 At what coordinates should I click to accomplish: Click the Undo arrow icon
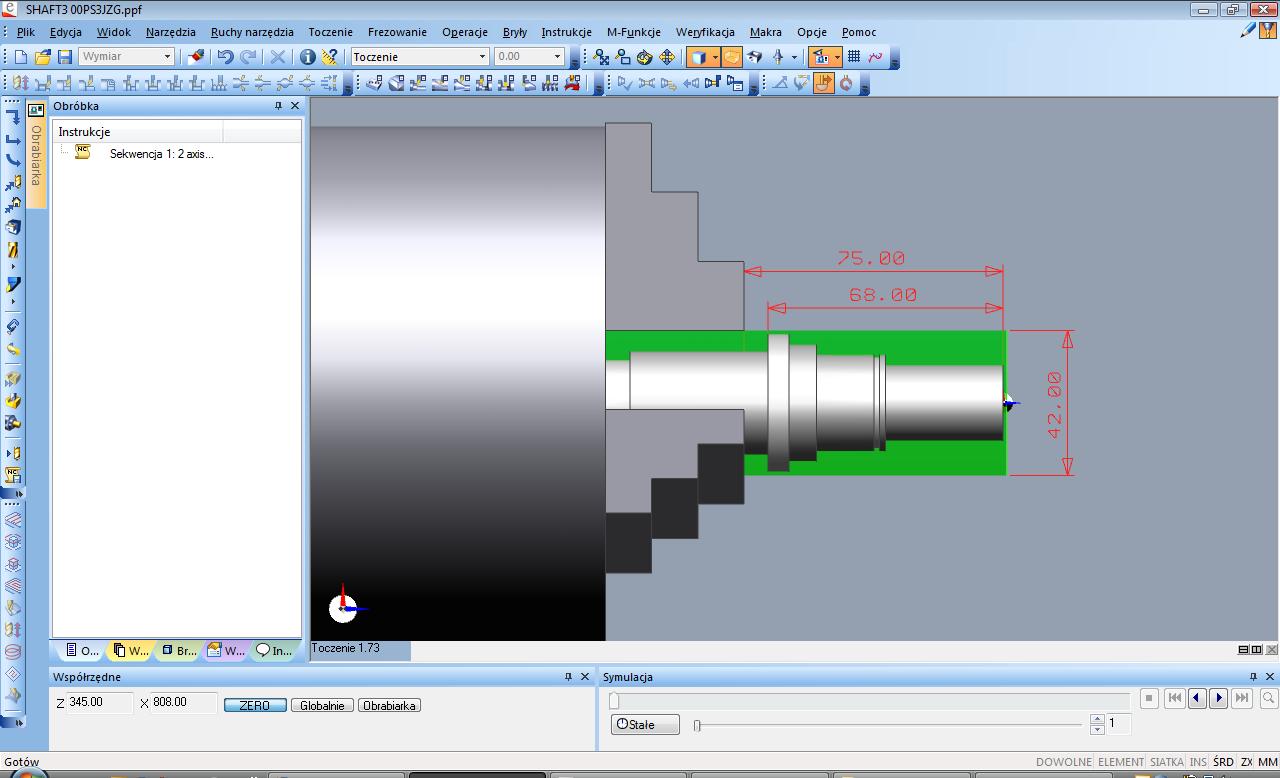(225, 57)
